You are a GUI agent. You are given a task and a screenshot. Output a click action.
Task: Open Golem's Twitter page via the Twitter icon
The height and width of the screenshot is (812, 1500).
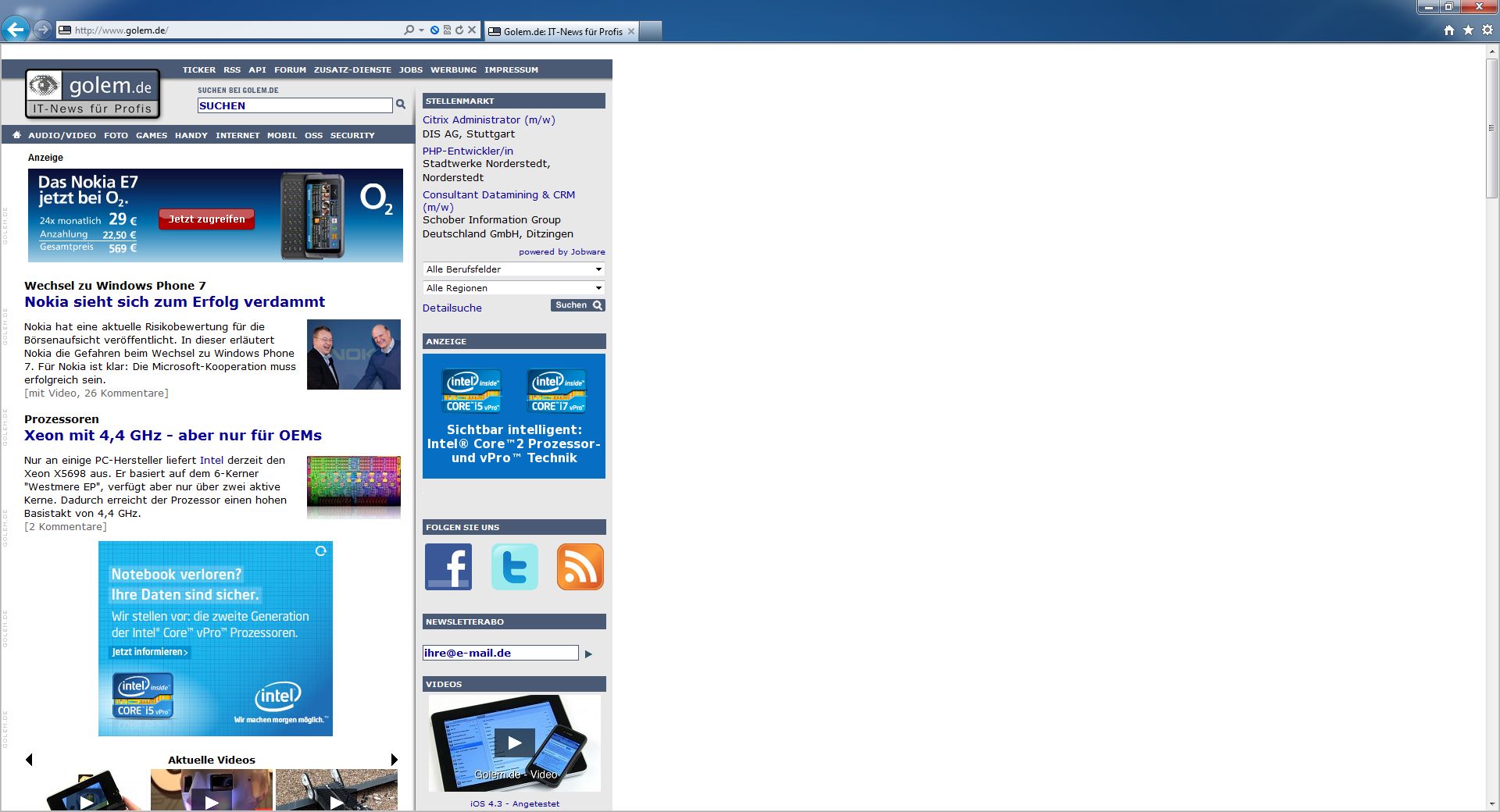coord(514,567)
